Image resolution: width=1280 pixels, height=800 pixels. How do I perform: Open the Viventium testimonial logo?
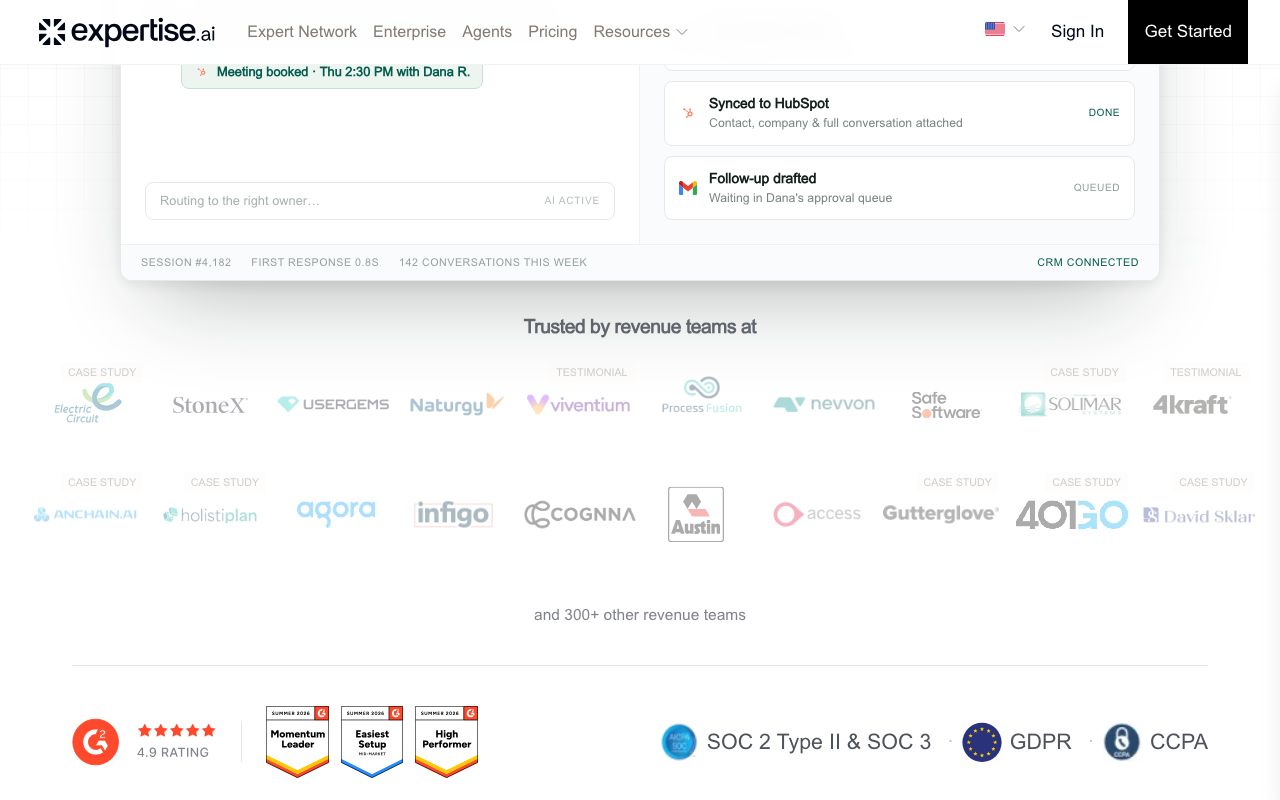578,404
